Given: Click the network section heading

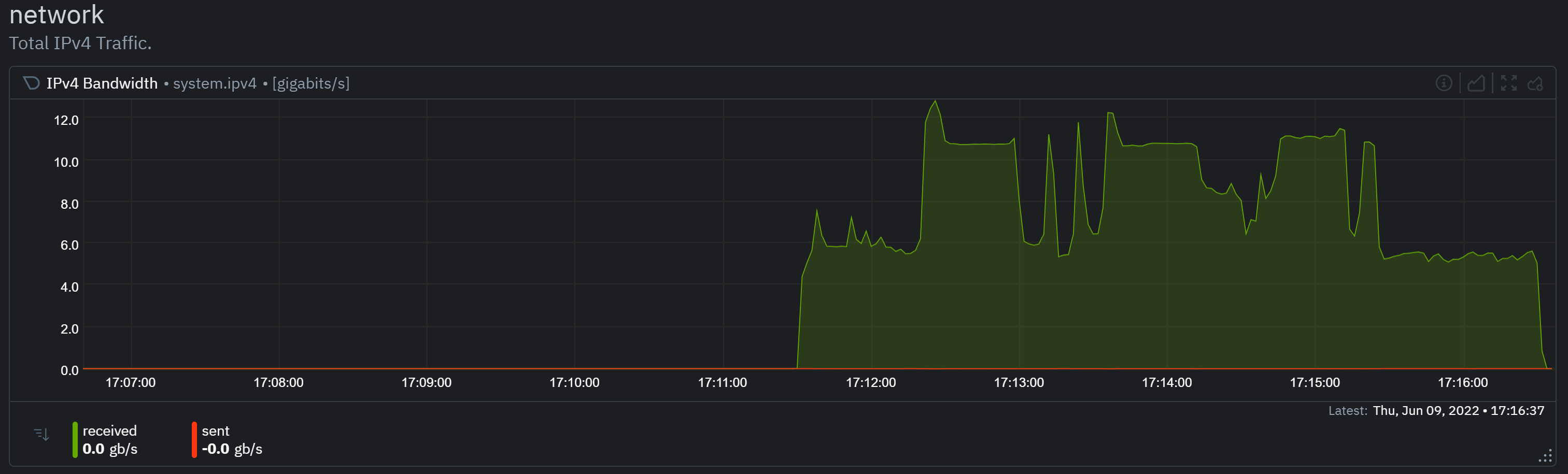Looking at the screenshot, I should pyautogui.click(x=56, y=15).
